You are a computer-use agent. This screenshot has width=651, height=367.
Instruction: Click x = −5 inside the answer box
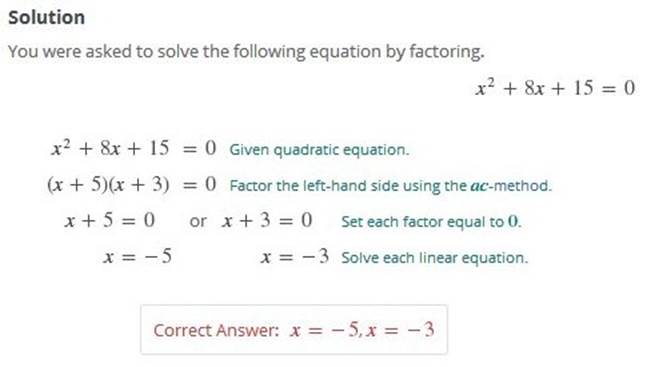325,330
